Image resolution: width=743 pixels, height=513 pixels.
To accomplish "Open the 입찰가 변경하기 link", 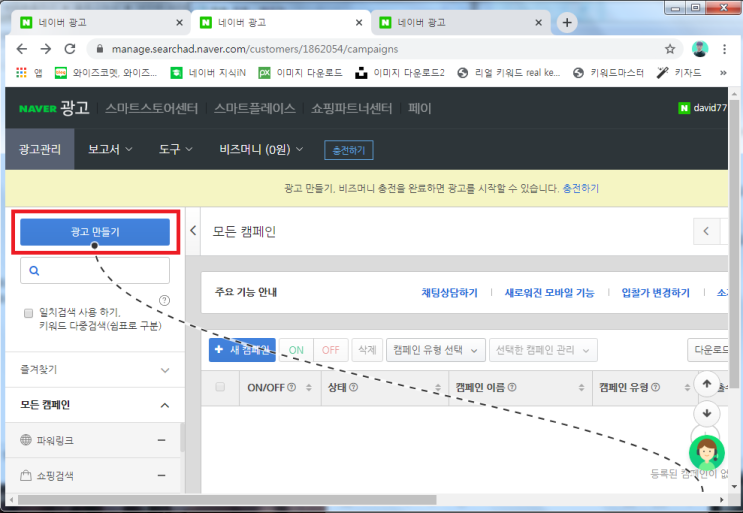I will coord(655,293).
